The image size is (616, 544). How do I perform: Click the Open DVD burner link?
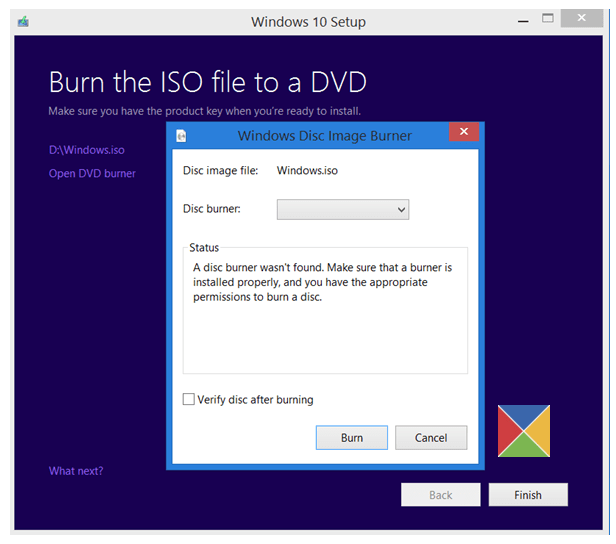pyautogui.click(x=92, y=174)
